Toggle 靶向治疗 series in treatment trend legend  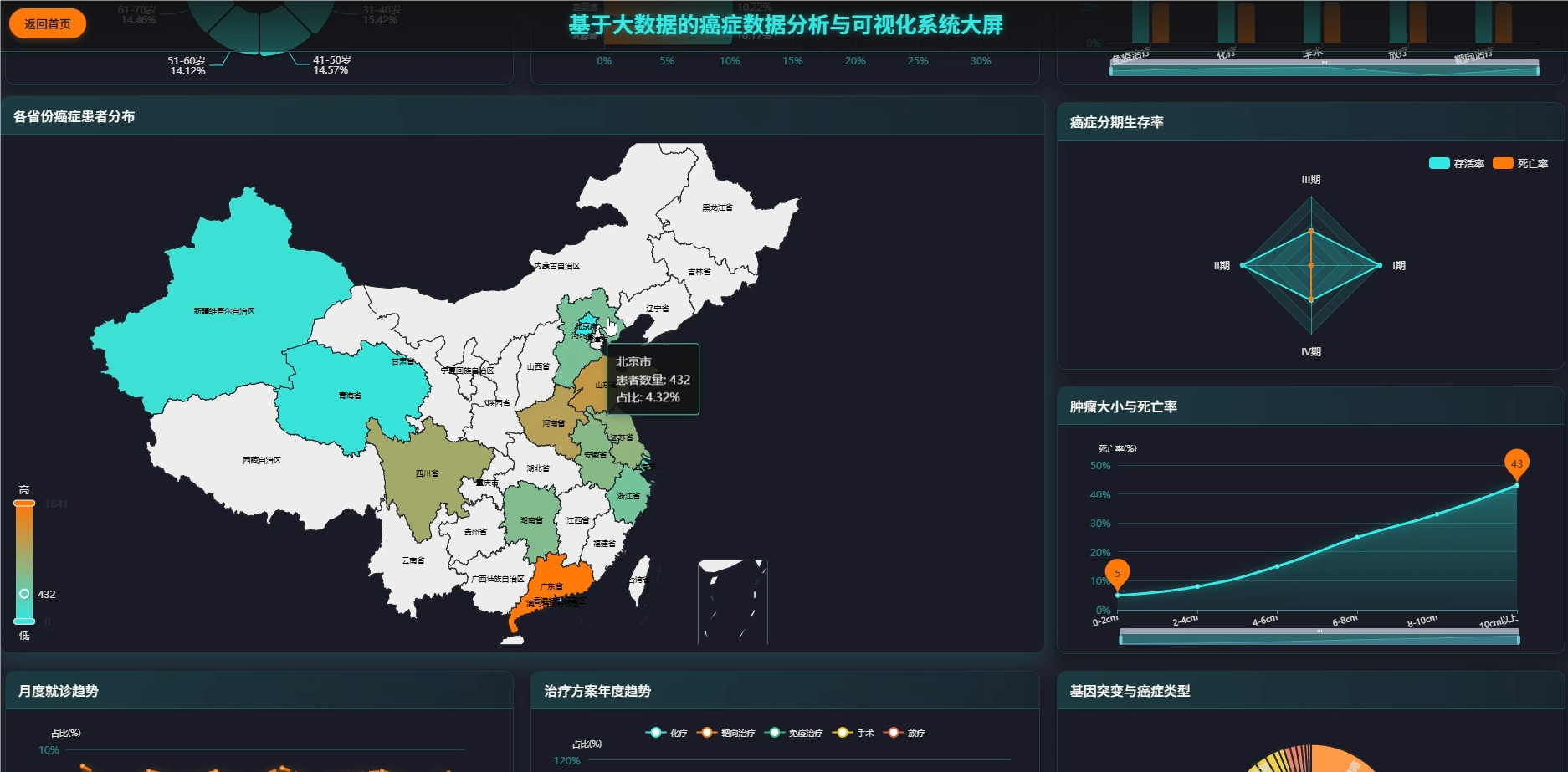[725, 733]
